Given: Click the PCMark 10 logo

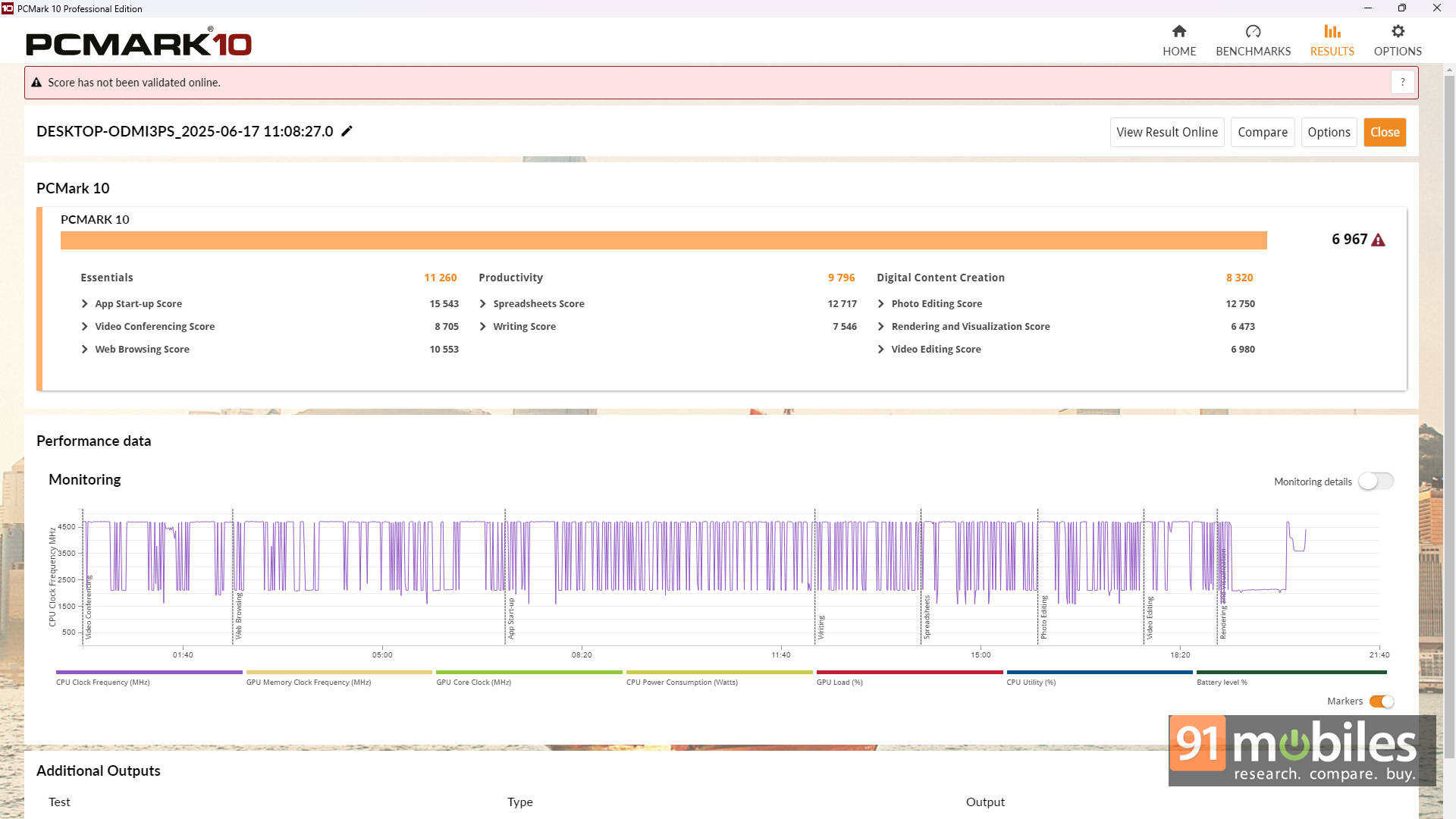Looking at the screenshot, I should click(x=139, y=42).
